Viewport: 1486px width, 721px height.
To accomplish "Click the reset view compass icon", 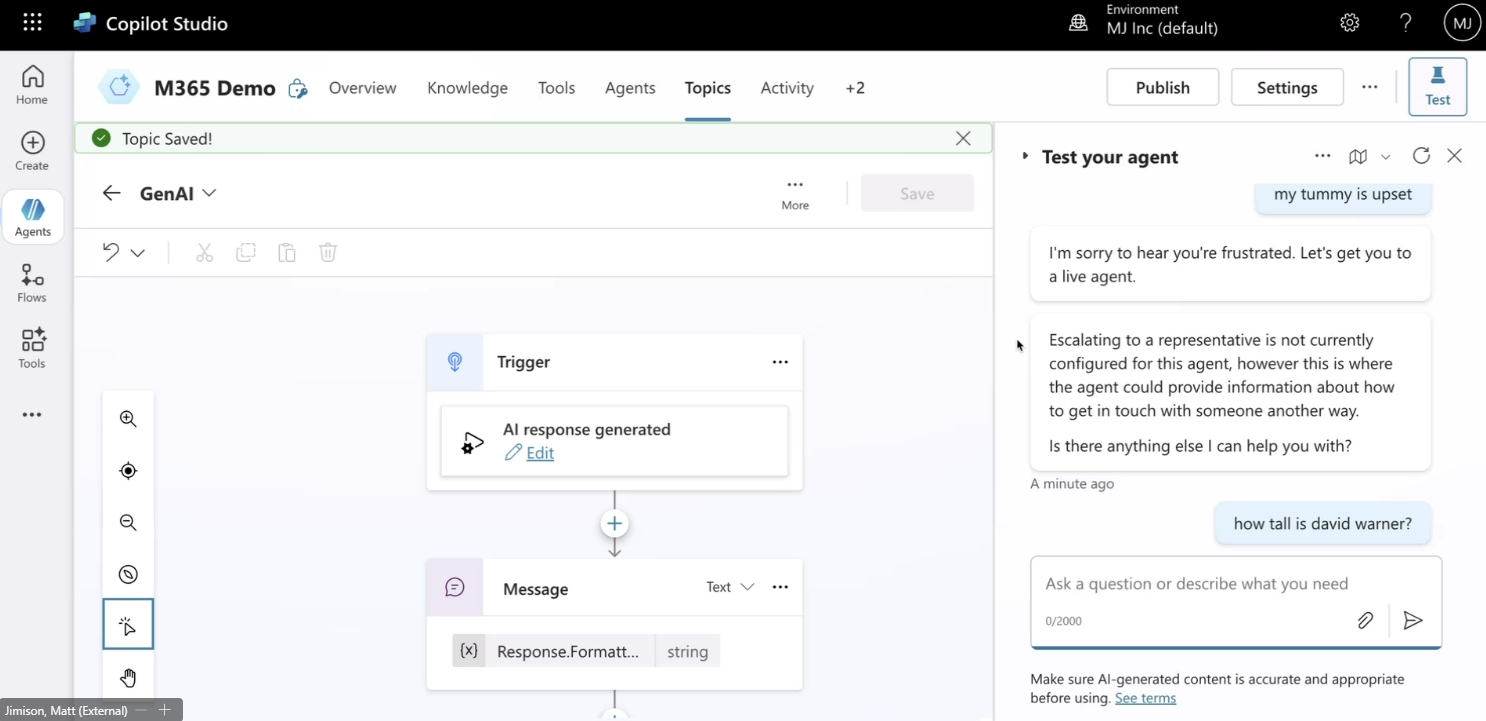I will point(128,574).
